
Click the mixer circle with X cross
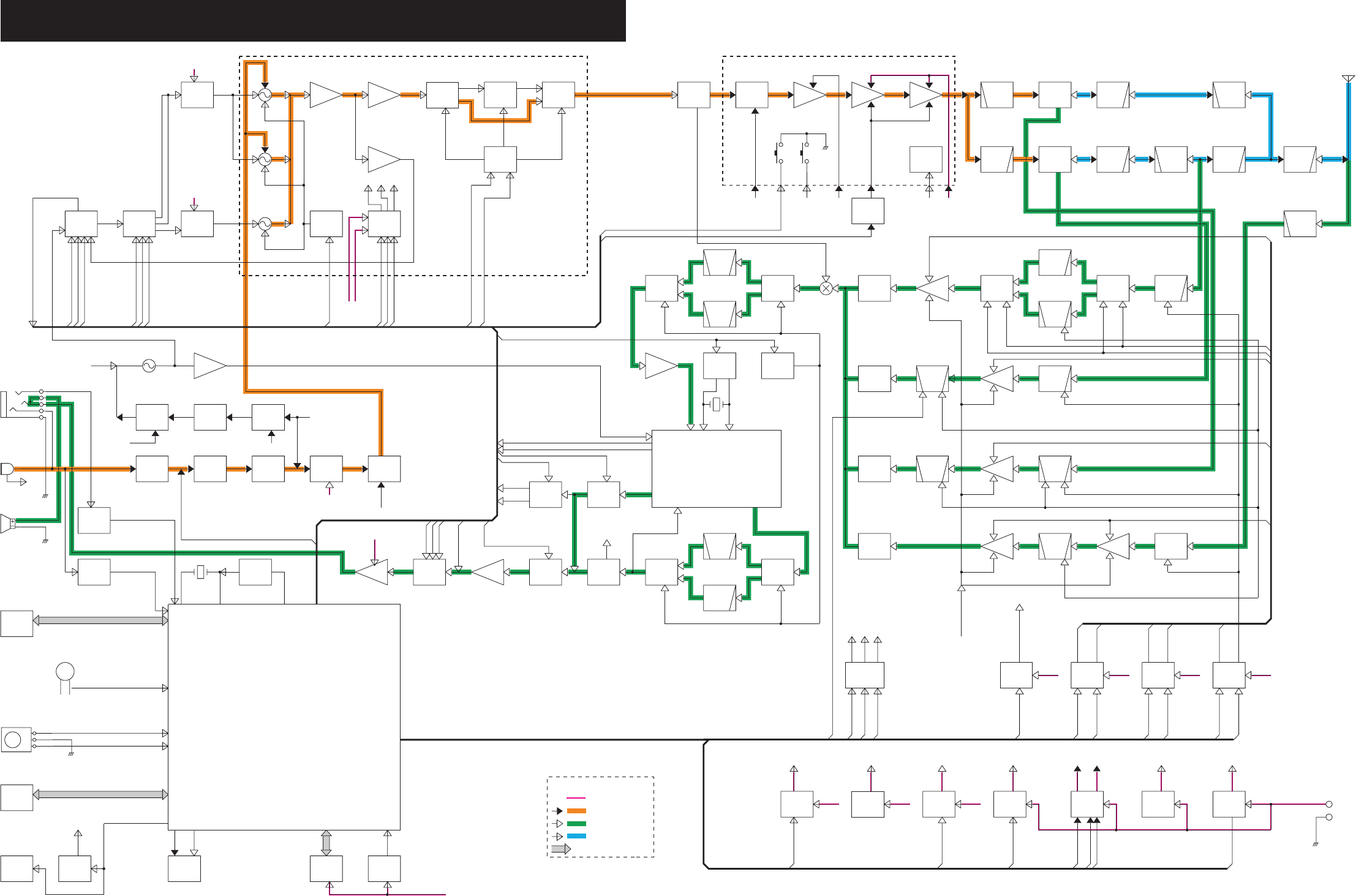[x=826, y=288]
